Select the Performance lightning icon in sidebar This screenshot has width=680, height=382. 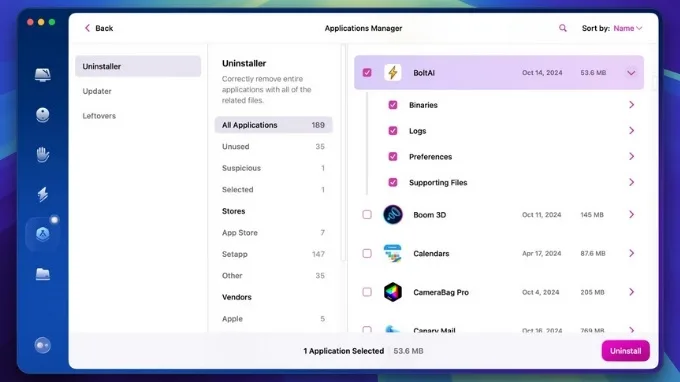coord(42,194)
